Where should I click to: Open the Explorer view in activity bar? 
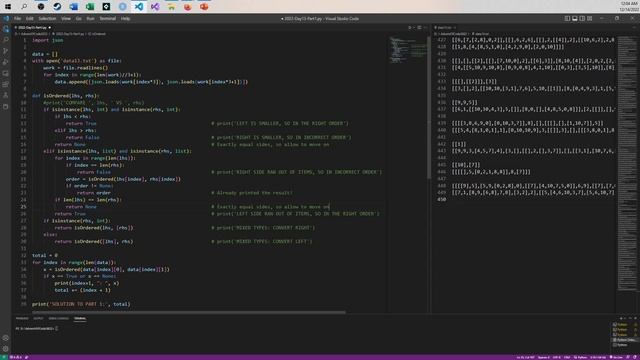(x=6, y=29)
